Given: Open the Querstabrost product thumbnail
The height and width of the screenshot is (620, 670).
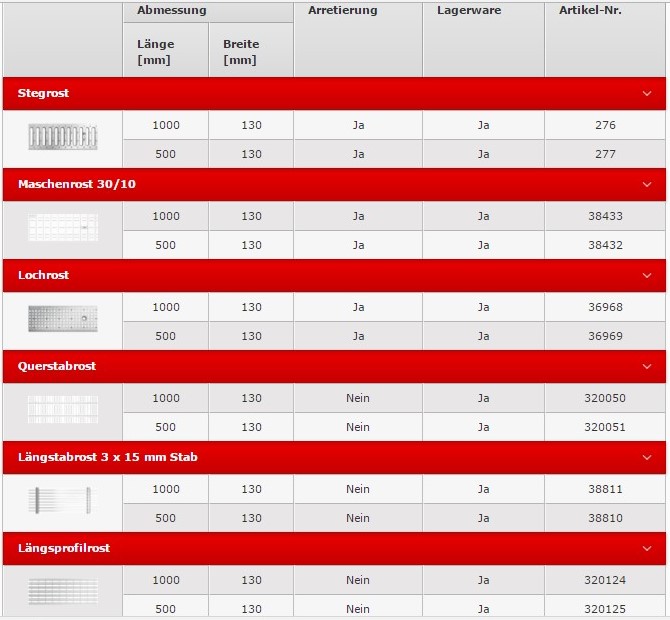Looking at the screenshot, I should pyautogui.click(x=63, y=409).
